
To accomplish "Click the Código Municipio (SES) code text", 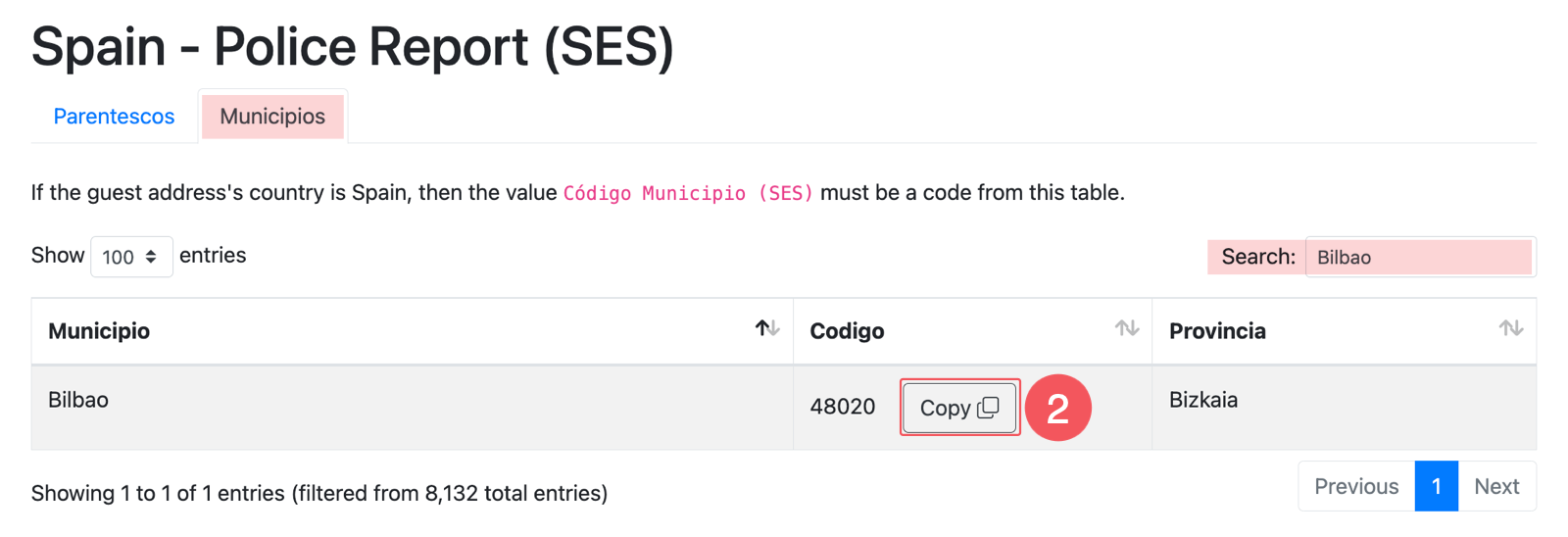I will (687, 193).
